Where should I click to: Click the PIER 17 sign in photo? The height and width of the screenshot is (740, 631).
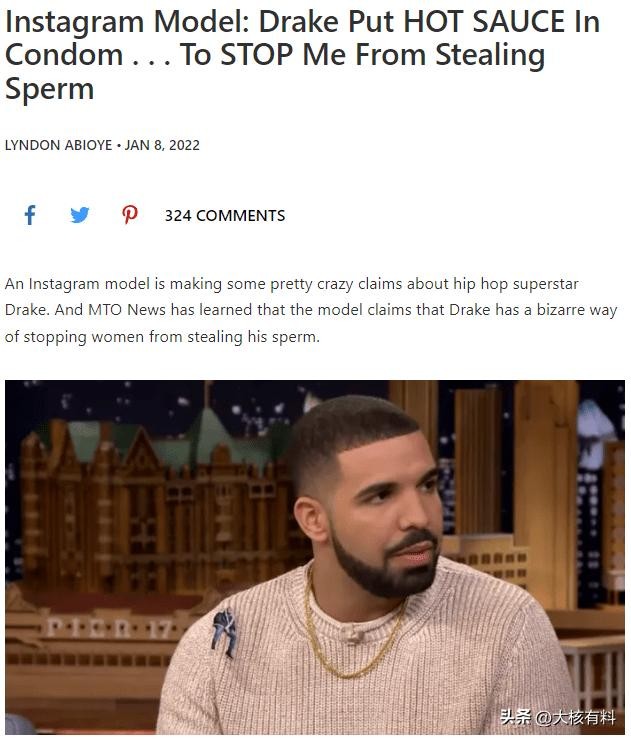(109, 629)
